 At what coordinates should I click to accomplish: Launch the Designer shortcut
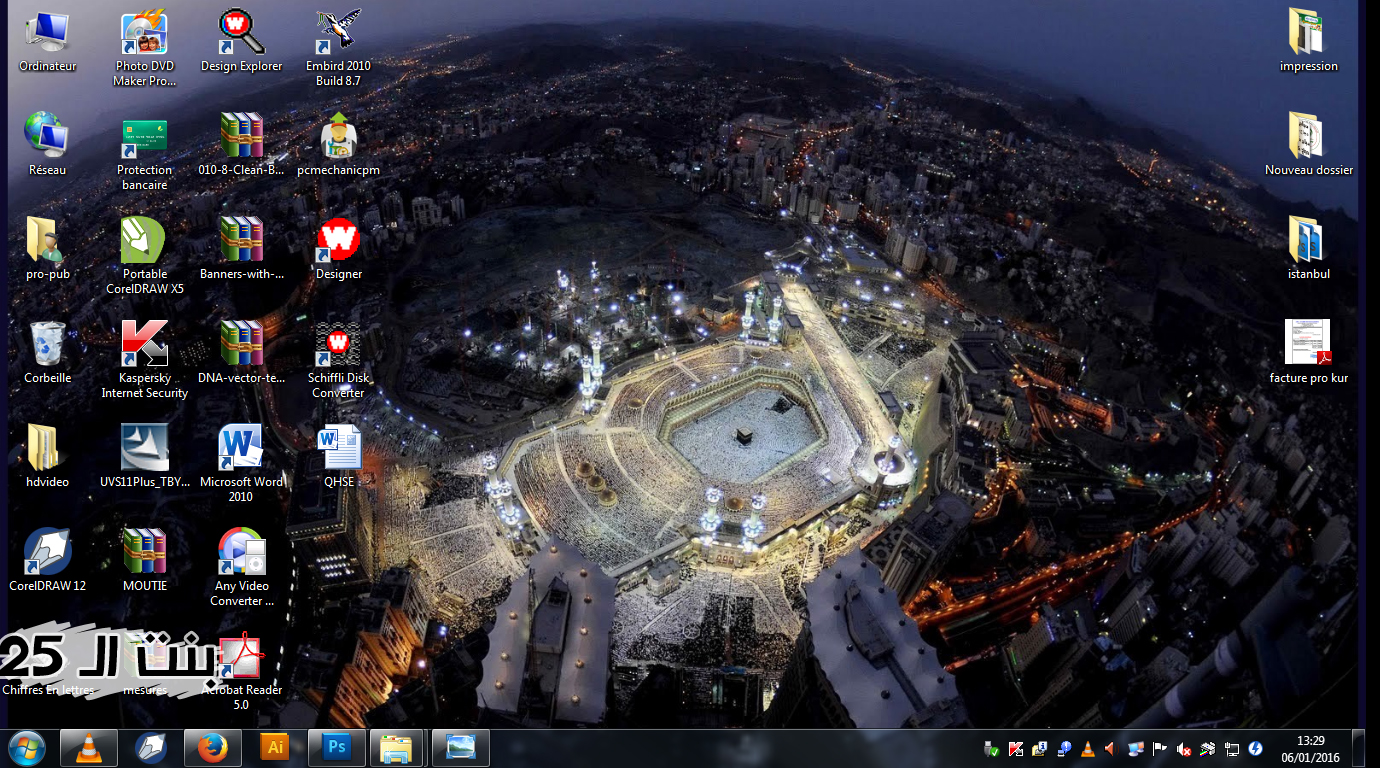coord(338,250)
